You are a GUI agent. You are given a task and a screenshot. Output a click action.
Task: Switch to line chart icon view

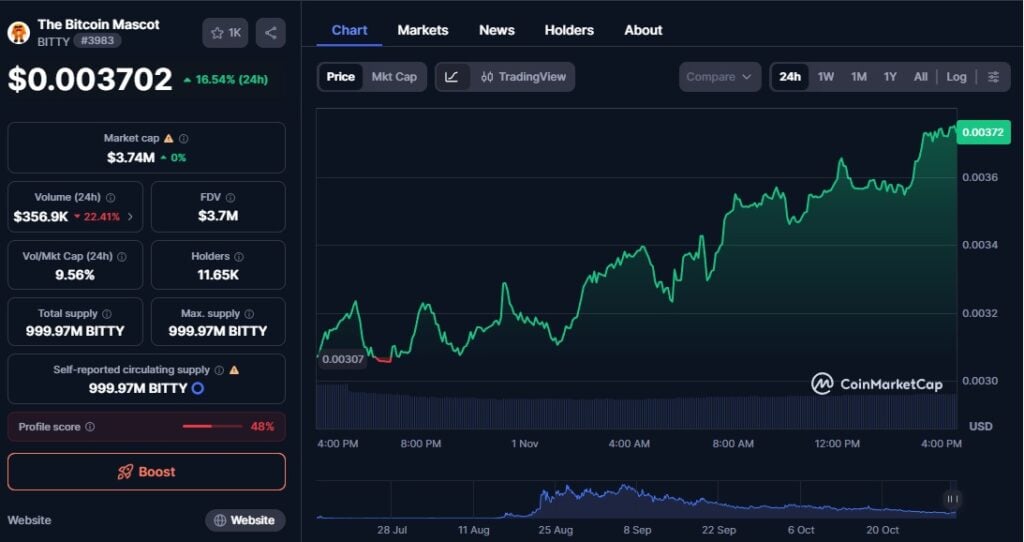[x=452, y=77]
